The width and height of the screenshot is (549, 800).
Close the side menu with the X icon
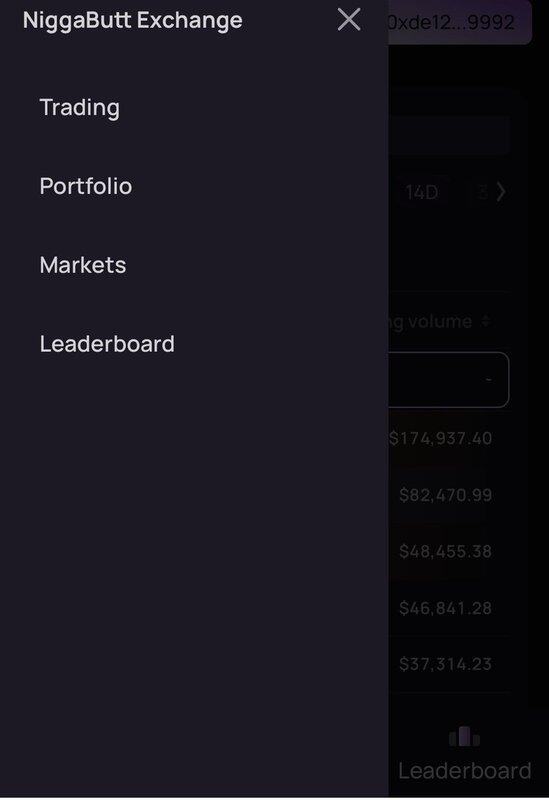349,19
